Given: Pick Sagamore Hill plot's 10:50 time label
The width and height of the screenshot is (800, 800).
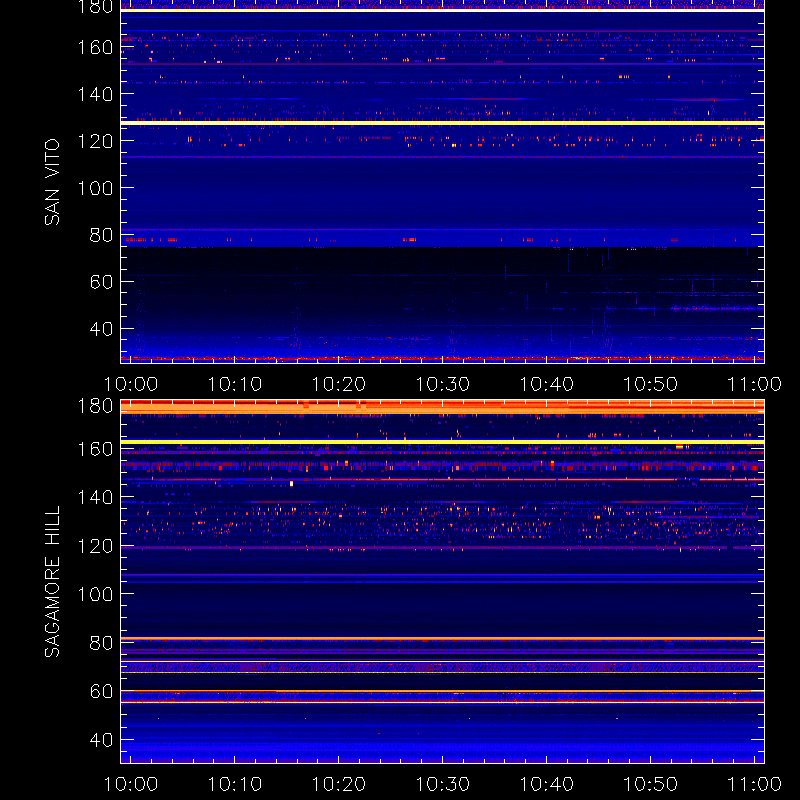Looking at the screenshot, I should [x=651, y=784].
